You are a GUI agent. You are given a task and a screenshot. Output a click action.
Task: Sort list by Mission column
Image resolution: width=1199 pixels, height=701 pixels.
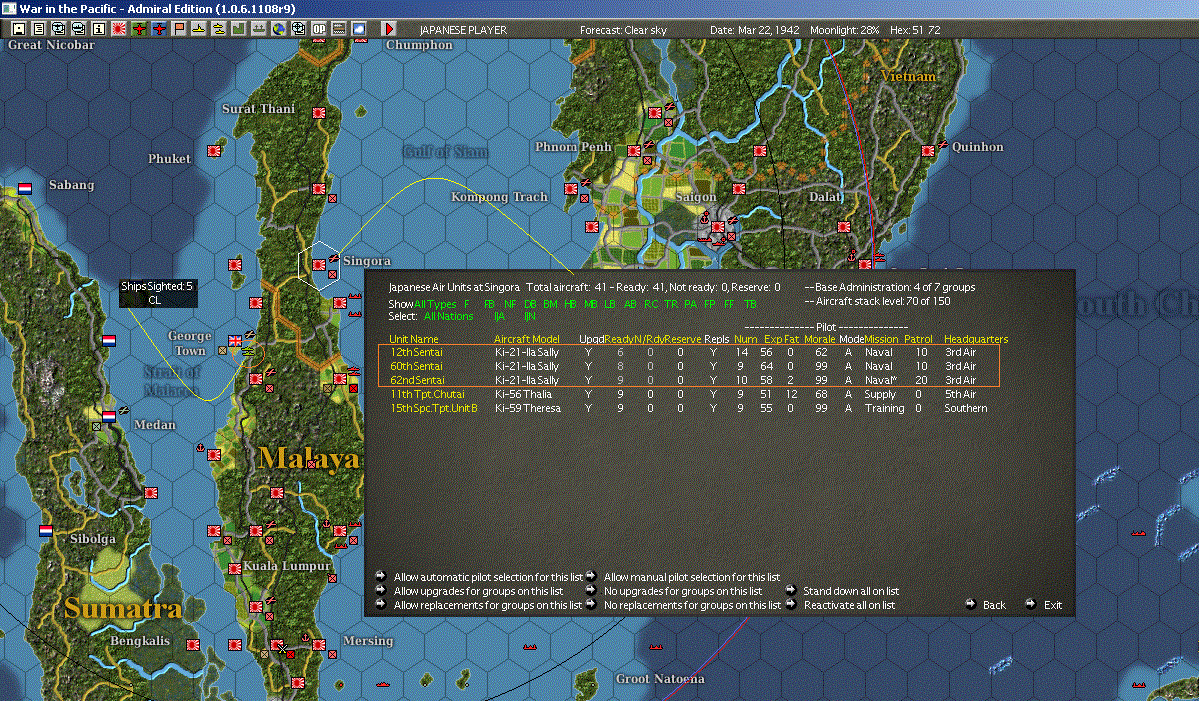coord(882,339)
